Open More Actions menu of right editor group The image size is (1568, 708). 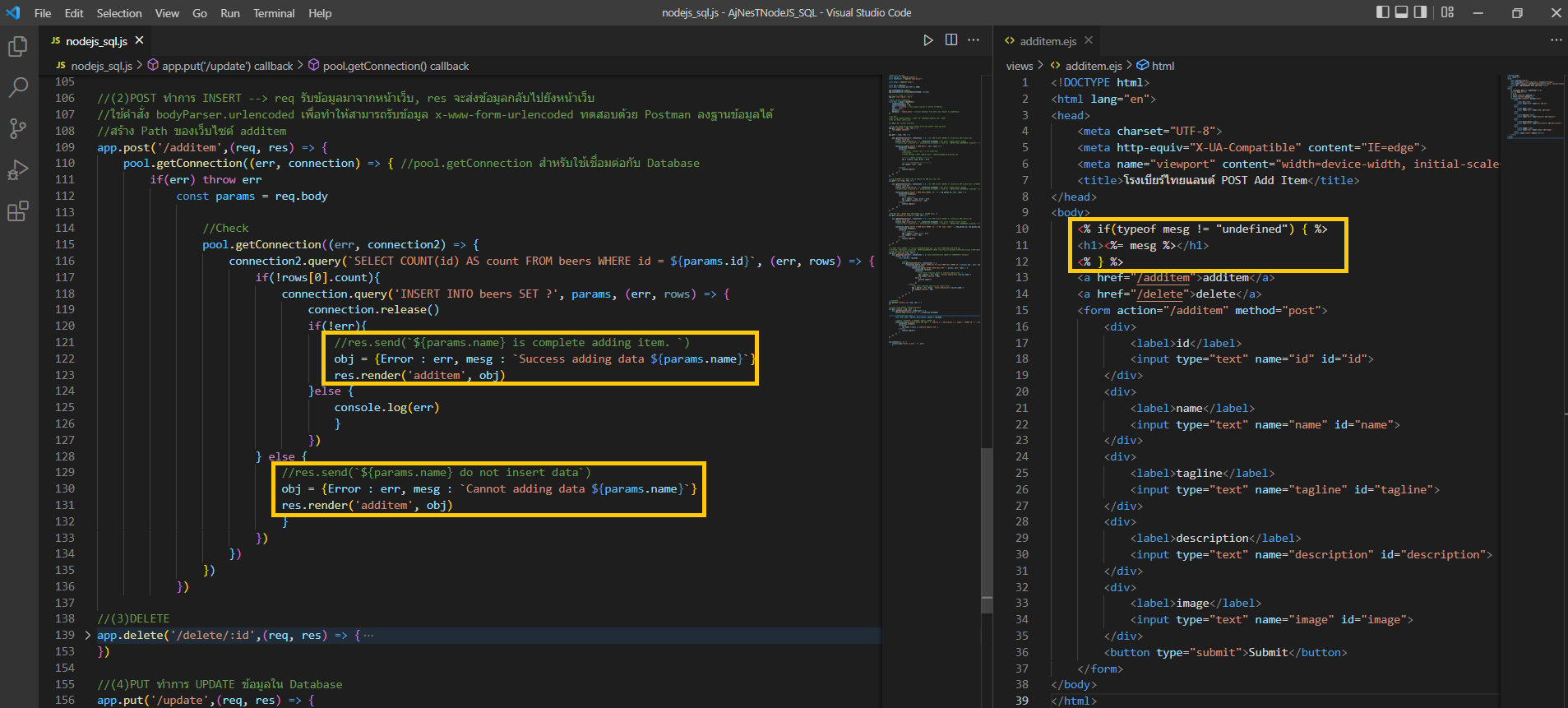(x=1556, y=40)
